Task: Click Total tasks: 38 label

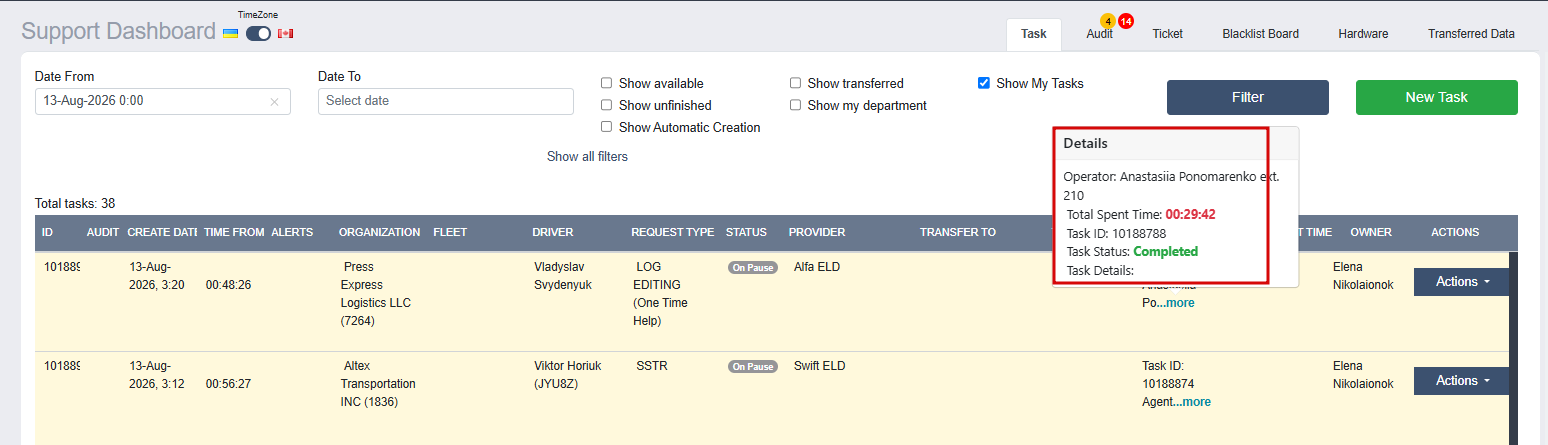Action: 75,203
